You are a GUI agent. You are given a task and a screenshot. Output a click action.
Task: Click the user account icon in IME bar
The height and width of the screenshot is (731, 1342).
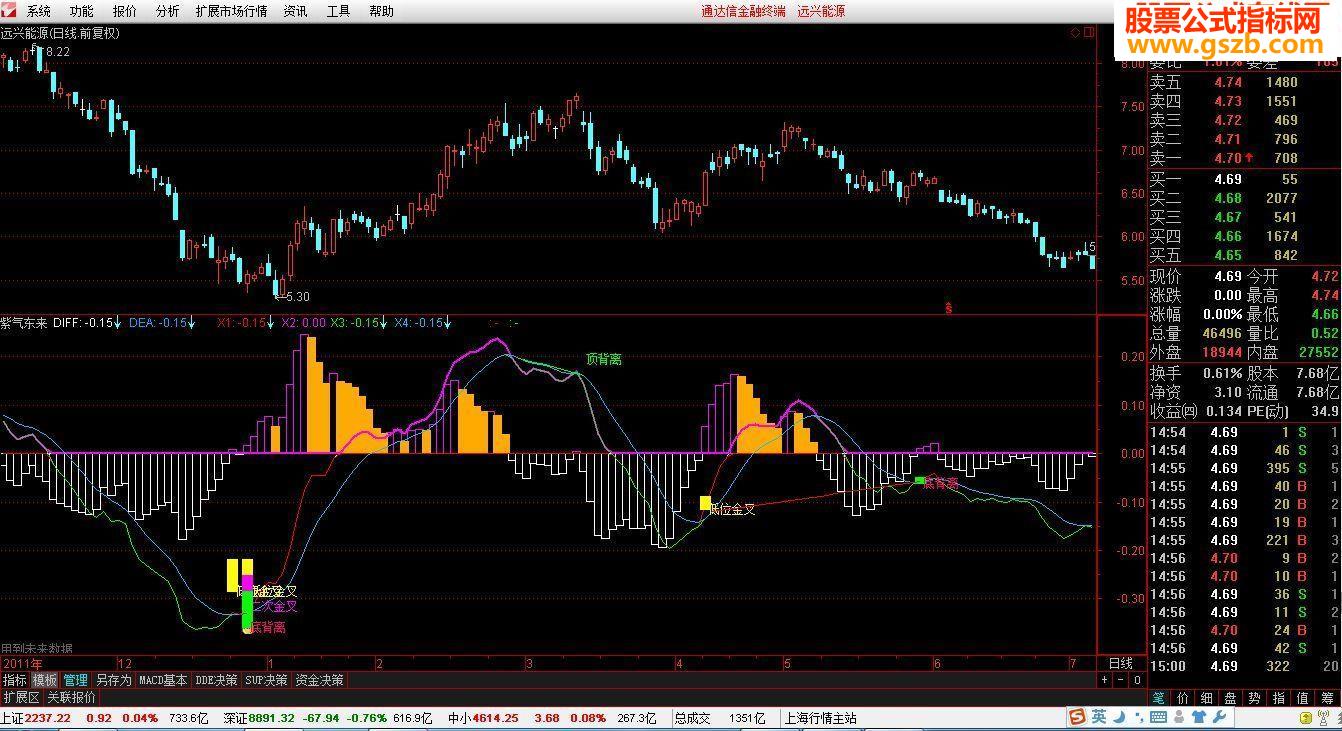(x=1181, y=717)
